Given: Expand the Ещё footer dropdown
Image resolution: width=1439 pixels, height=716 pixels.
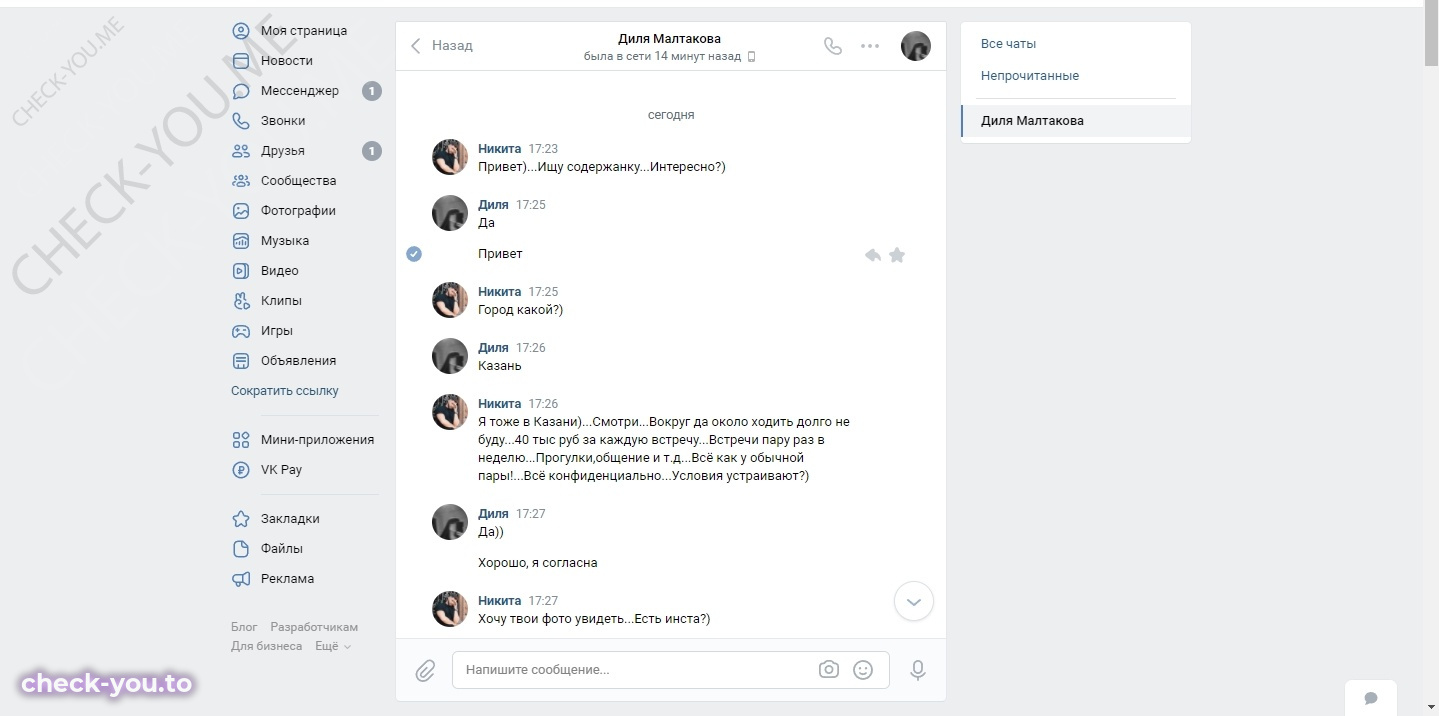Looking at the screenshot, I should coord(333,646).
